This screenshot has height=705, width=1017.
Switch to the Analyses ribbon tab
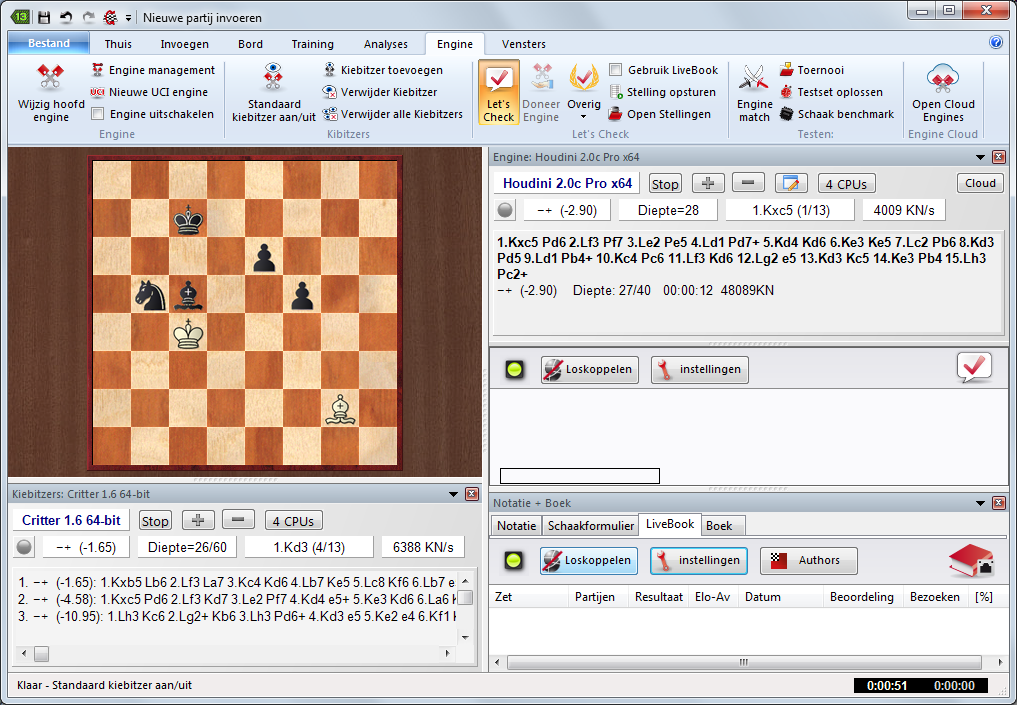(x=386, y=44)
